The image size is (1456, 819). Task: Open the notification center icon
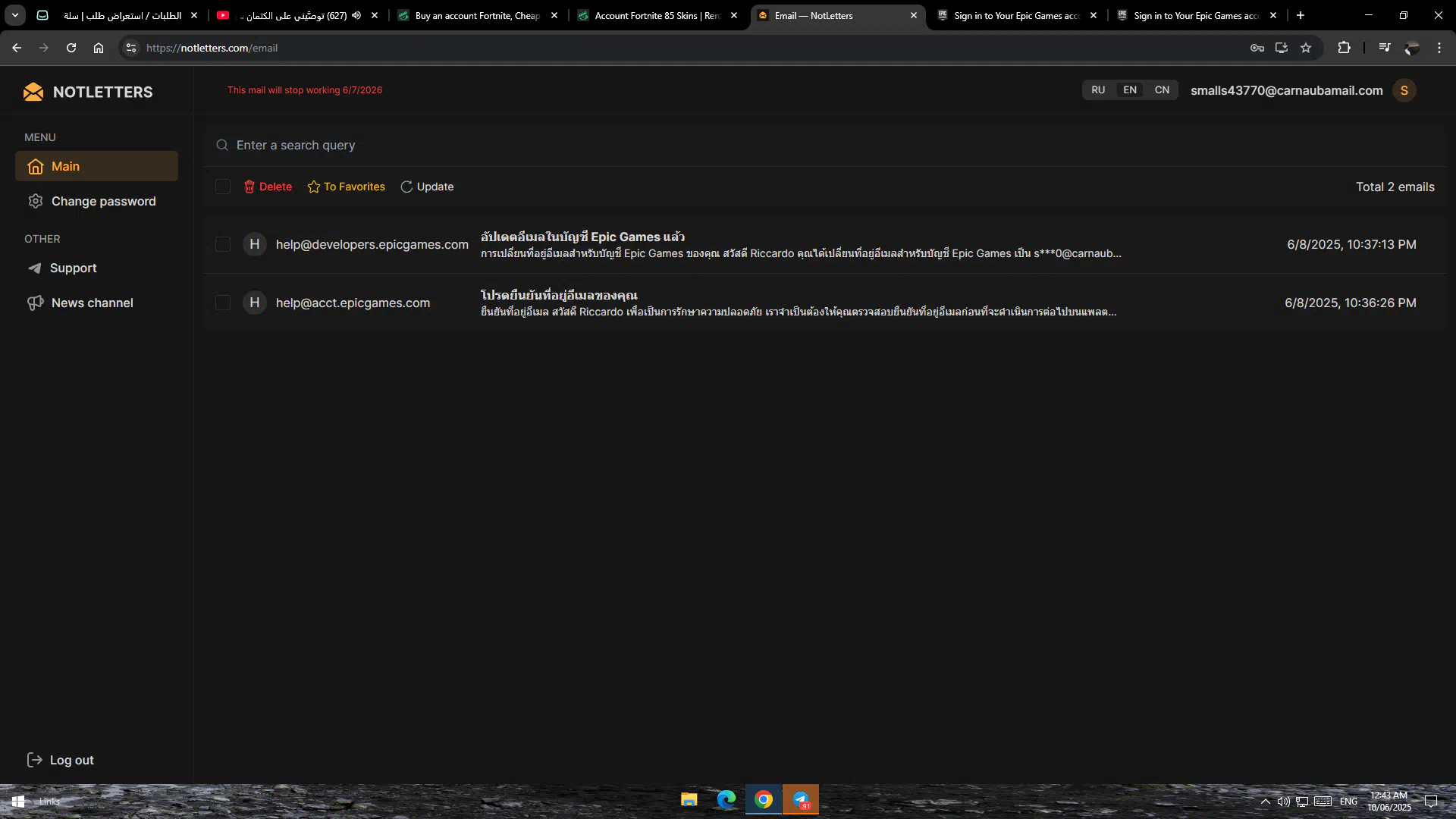(x=1431, y=802)
